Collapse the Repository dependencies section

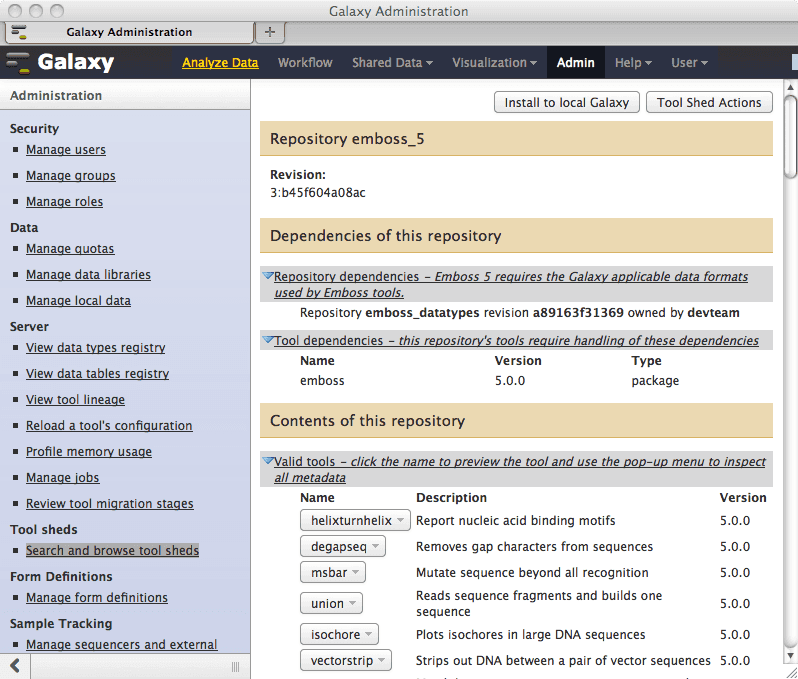point(268,276)
